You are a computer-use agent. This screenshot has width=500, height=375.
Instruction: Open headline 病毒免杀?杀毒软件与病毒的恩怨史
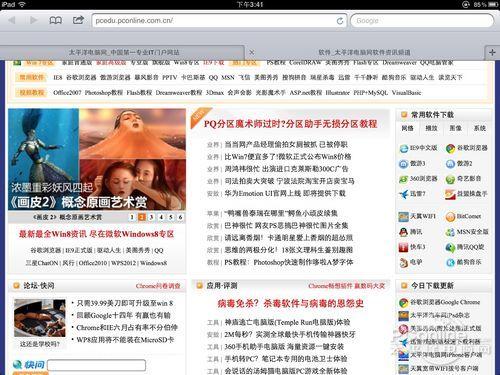[290, 303]
